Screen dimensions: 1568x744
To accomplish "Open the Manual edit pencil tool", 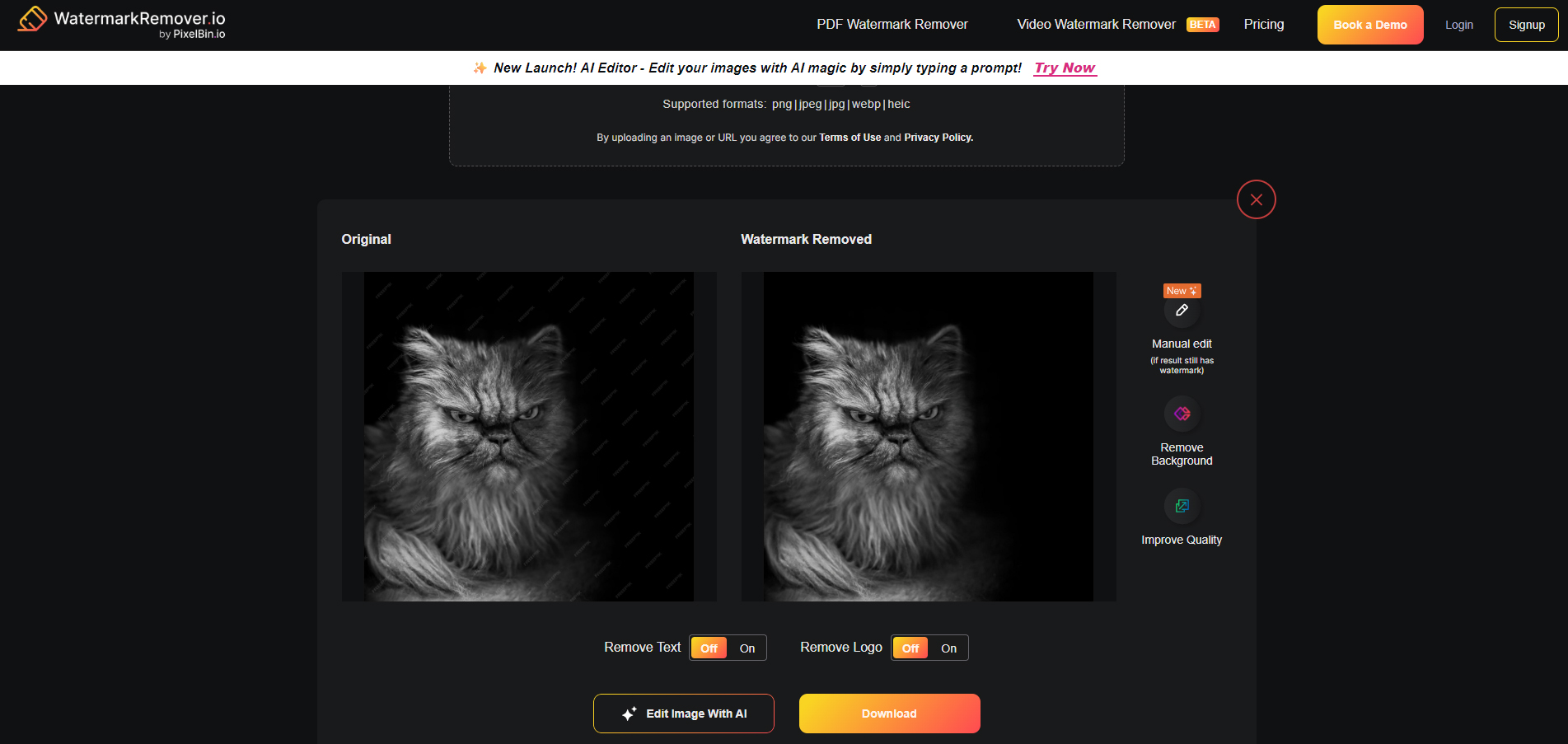I will (x=1182, y=311).
